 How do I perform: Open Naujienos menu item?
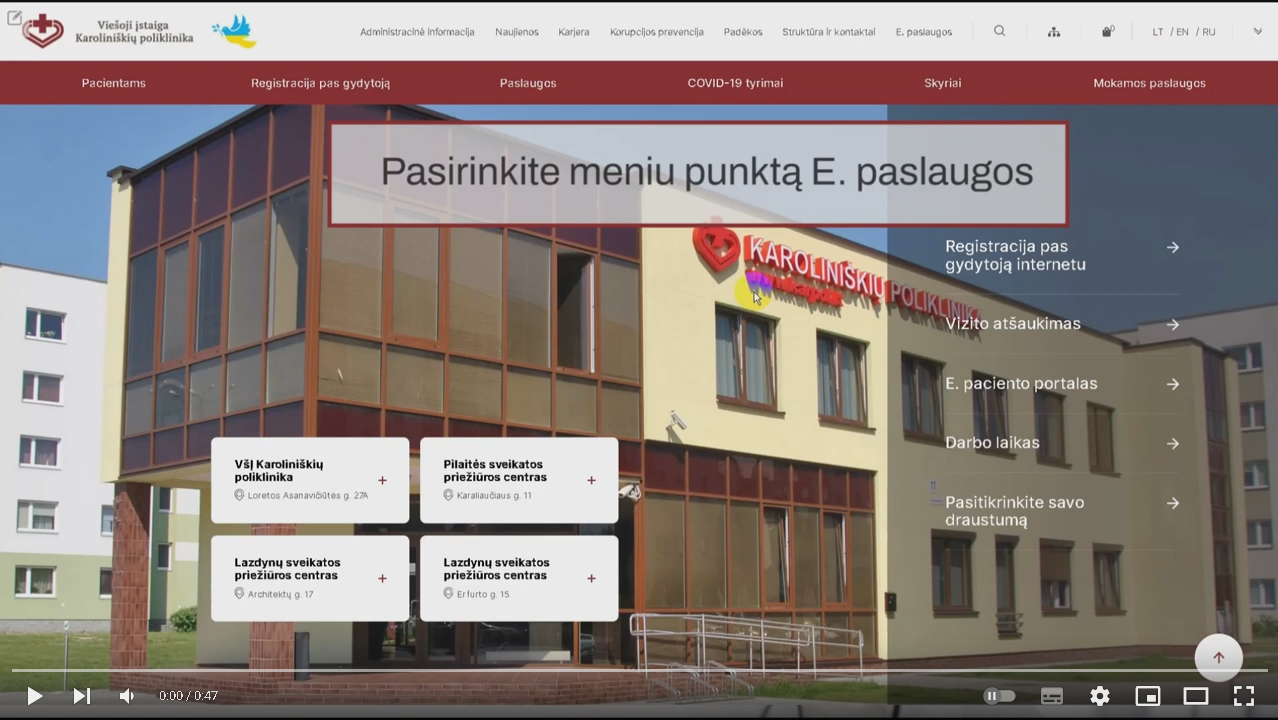[517, 32]
